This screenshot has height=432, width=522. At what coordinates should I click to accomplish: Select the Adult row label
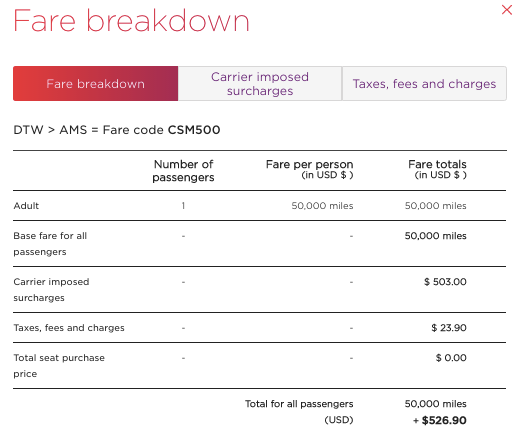click(26, 206)
